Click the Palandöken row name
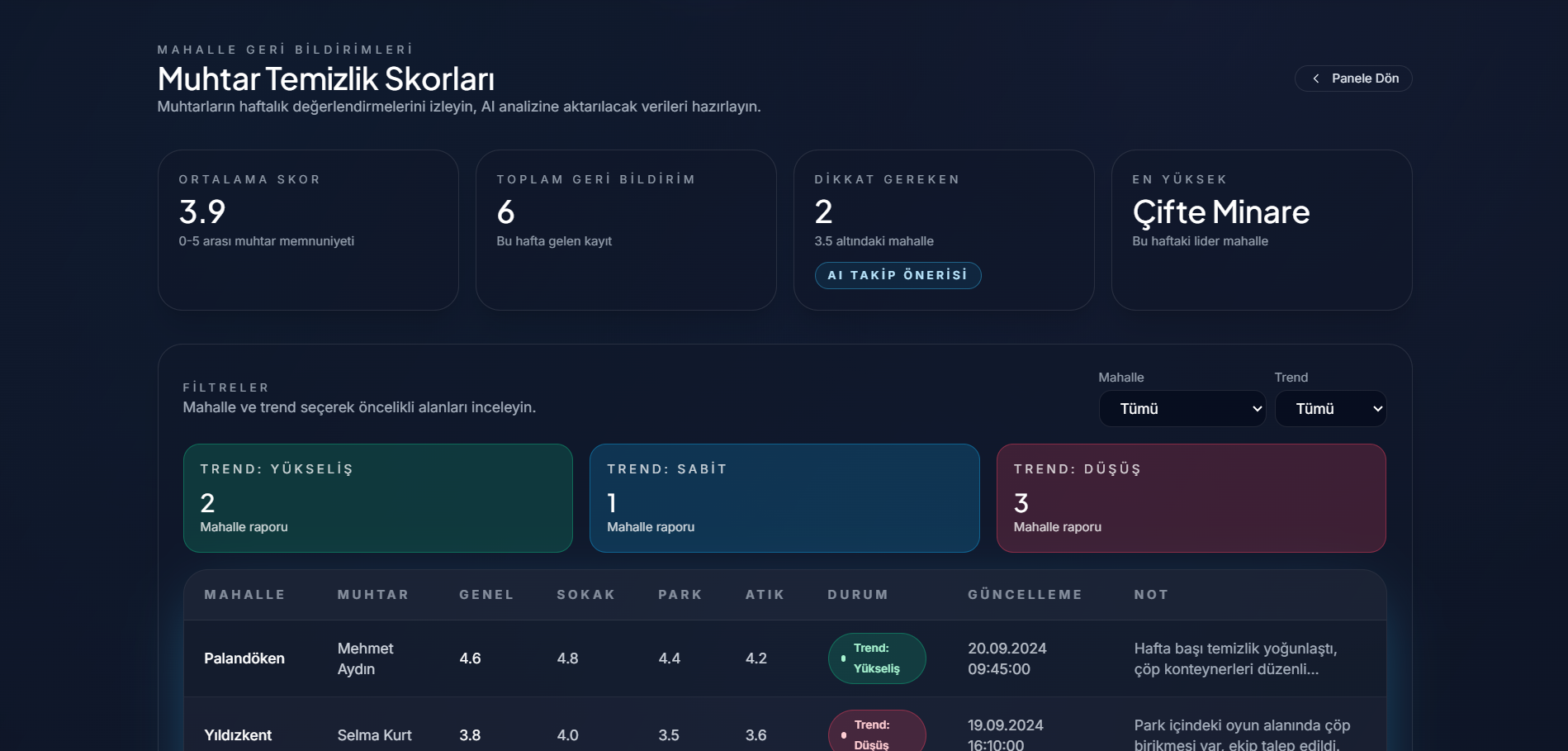This screenshot has width=1568, height=751. (x=244, y=658)
